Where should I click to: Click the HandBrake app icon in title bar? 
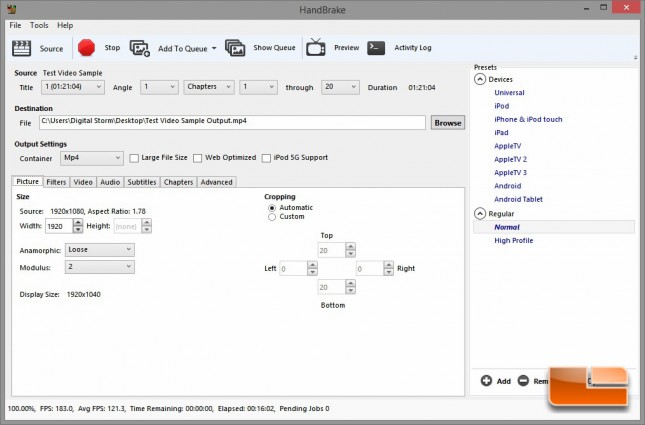pos(12,9)
